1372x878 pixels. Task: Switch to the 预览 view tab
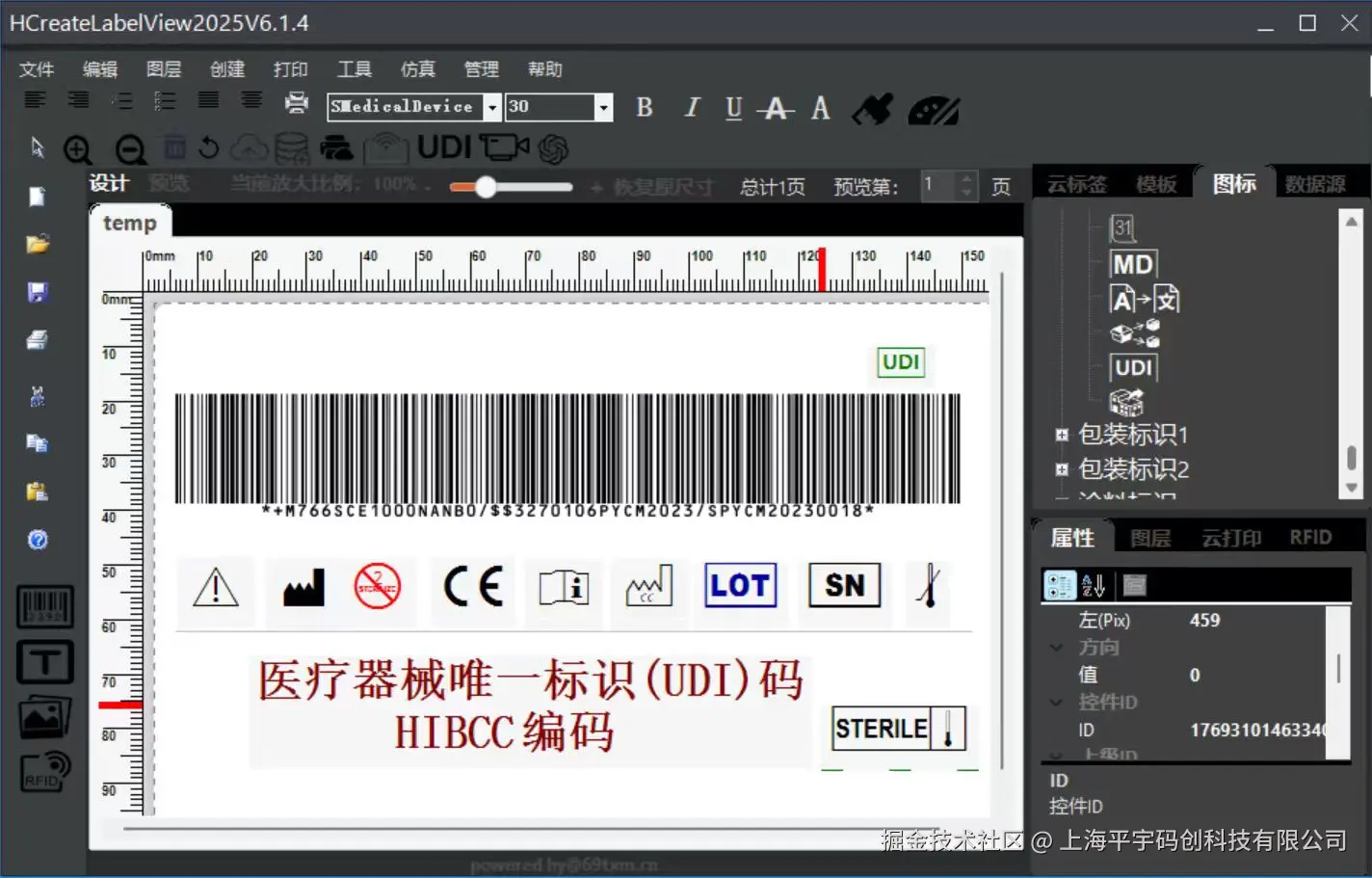tap(170, 183)
